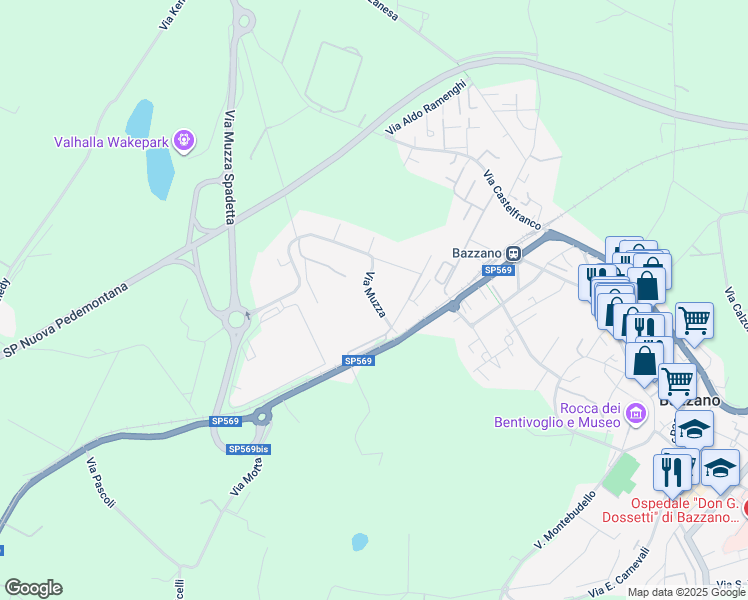
Task: Click the SP569 shield below Via Muzza
Action: [358, 361]
